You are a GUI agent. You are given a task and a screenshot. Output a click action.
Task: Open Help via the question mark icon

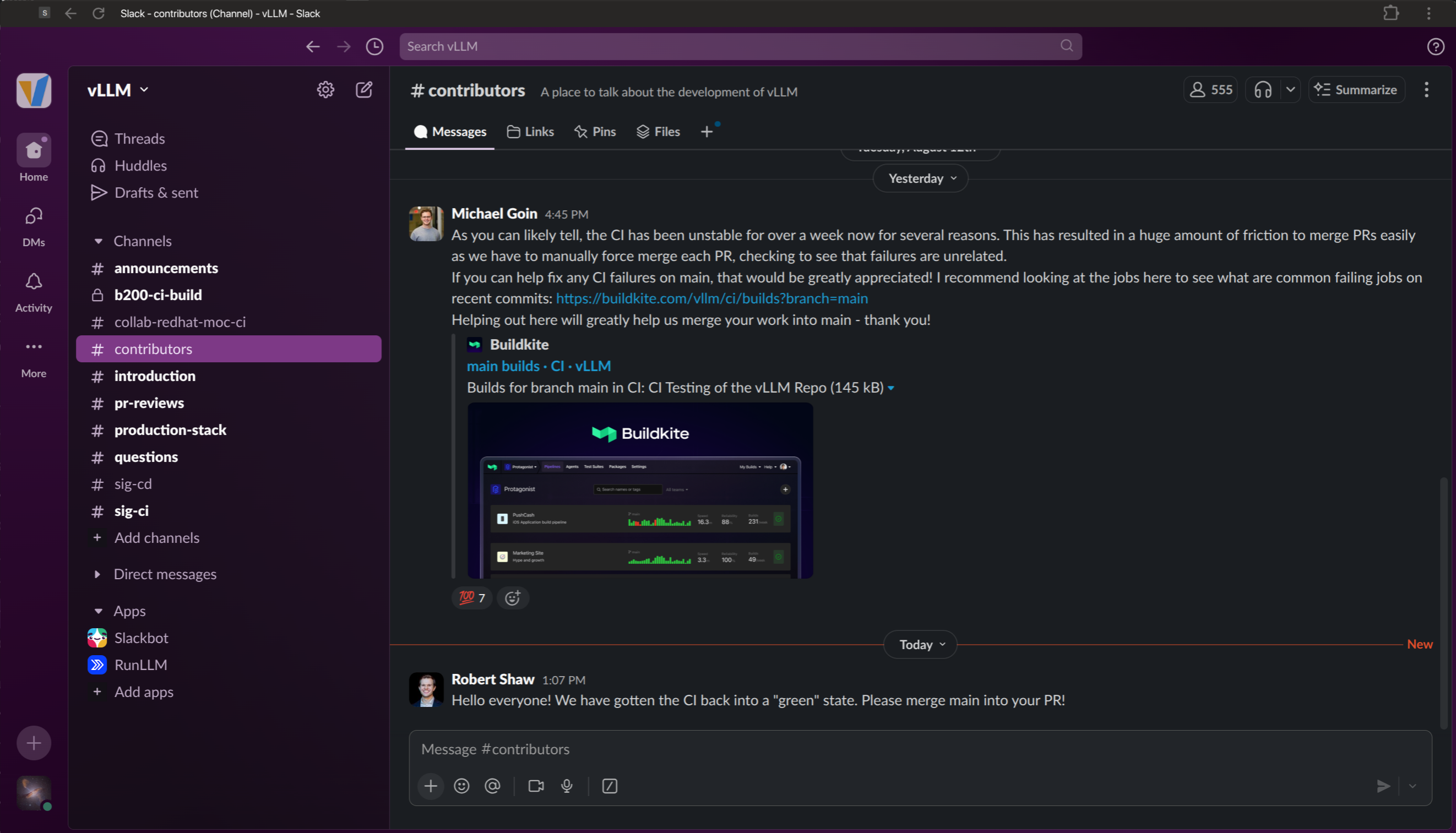point(1435,46)
